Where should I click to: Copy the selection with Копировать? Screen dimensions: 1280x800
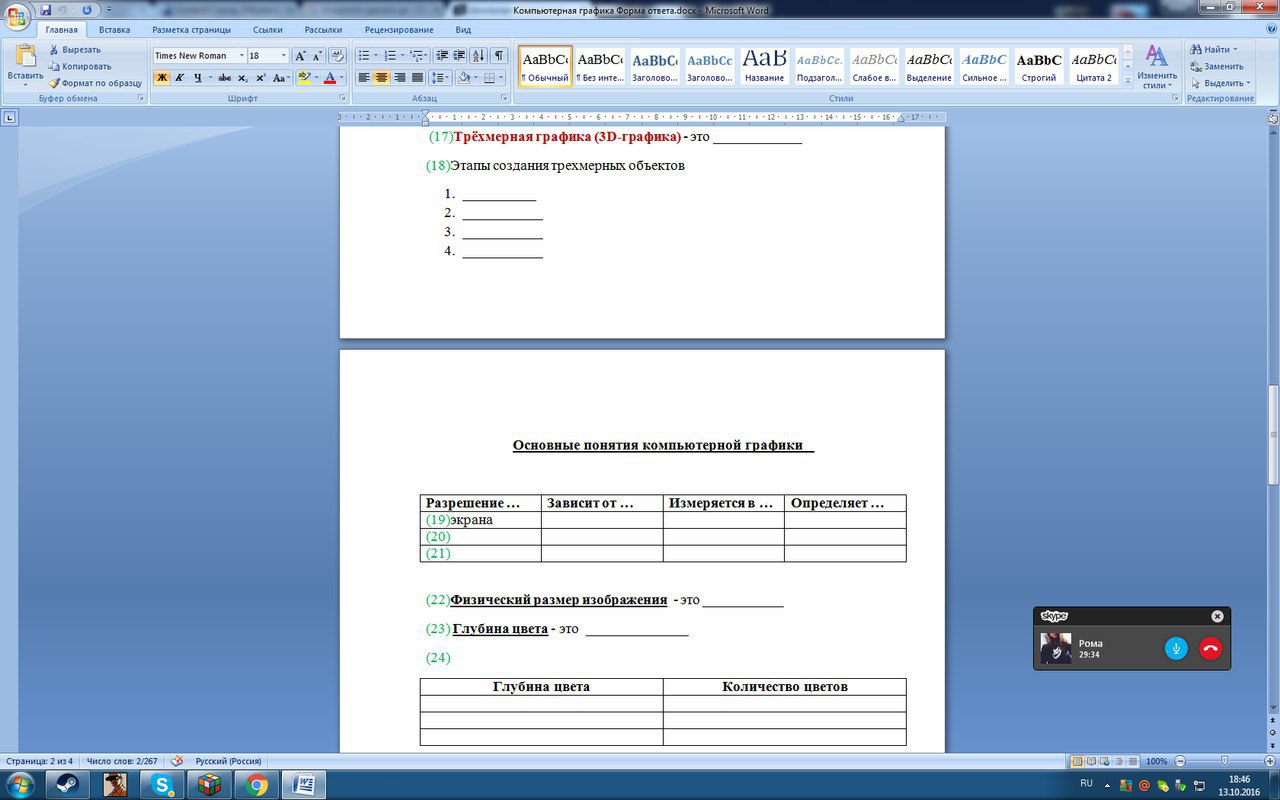pyautogui.click(x=80, y=66)
